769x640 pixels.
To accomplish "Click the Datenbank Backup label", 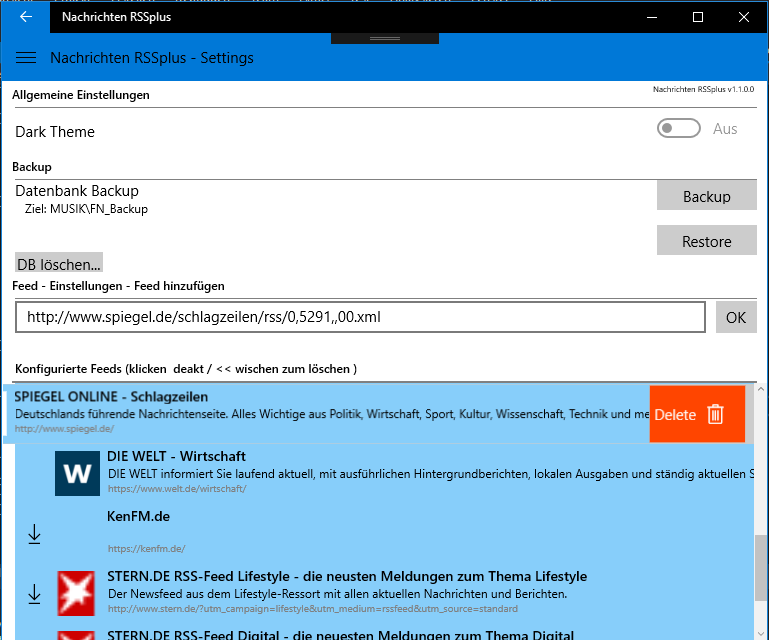I will [77, 191].
